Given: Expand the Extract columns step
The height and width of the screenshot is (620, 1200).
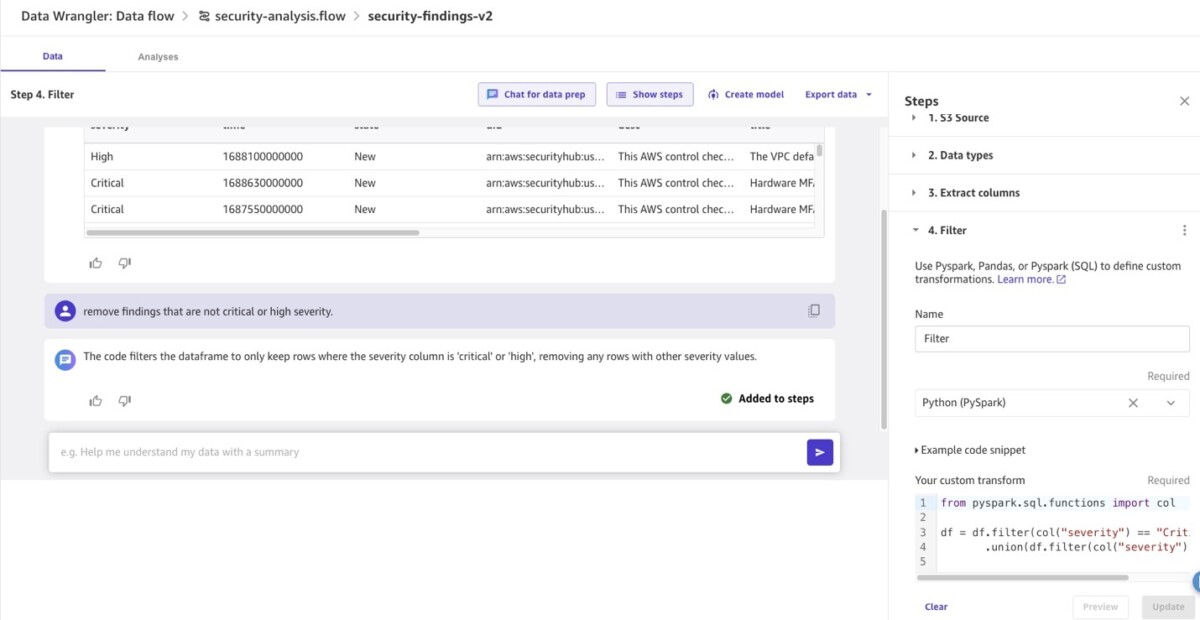Looking at the screenshot, I should [x=914, y=192].
